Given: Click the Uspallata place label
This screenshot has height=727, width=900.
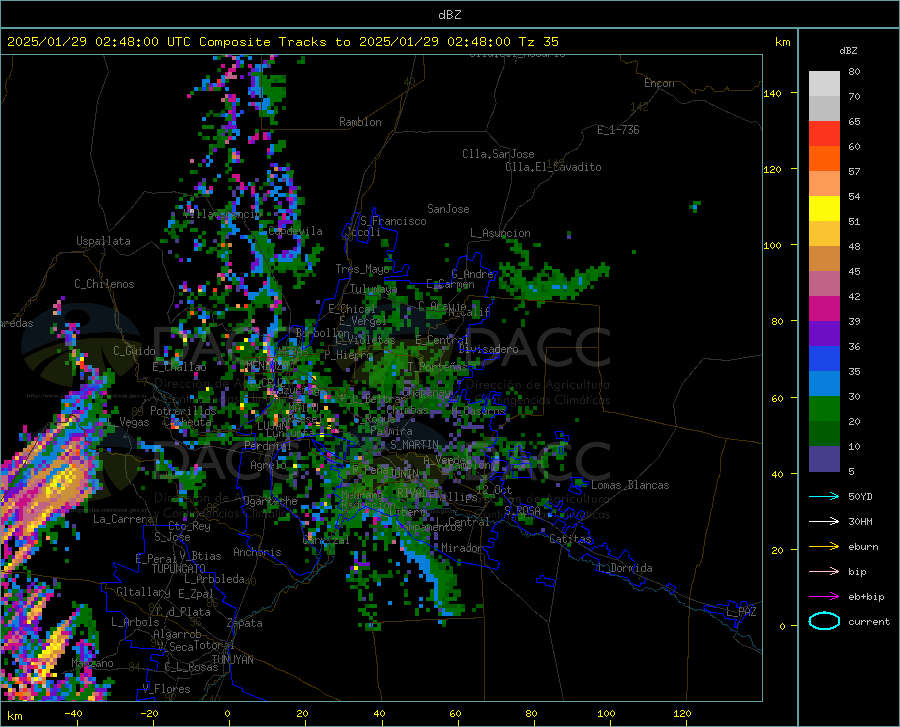Looking at the screenshot, I should pyautogui.click(x=103, y=241).
